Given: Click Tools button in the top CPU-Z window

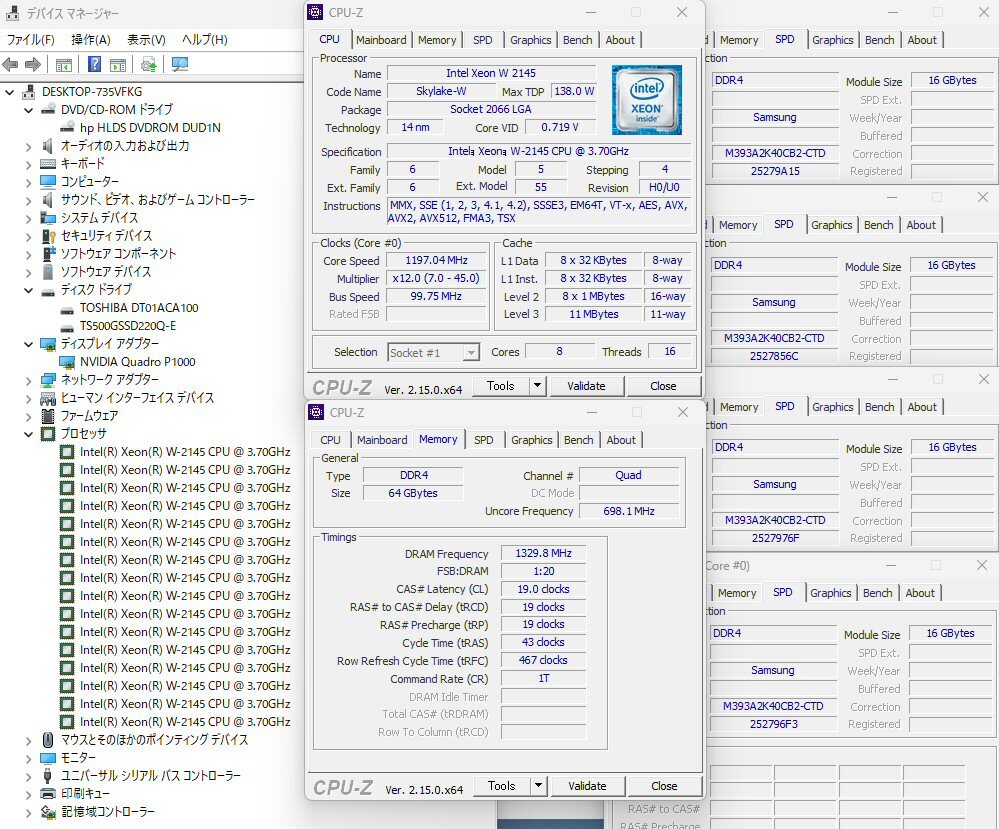Looking at the screenshot, I should [x=501, y=386].
